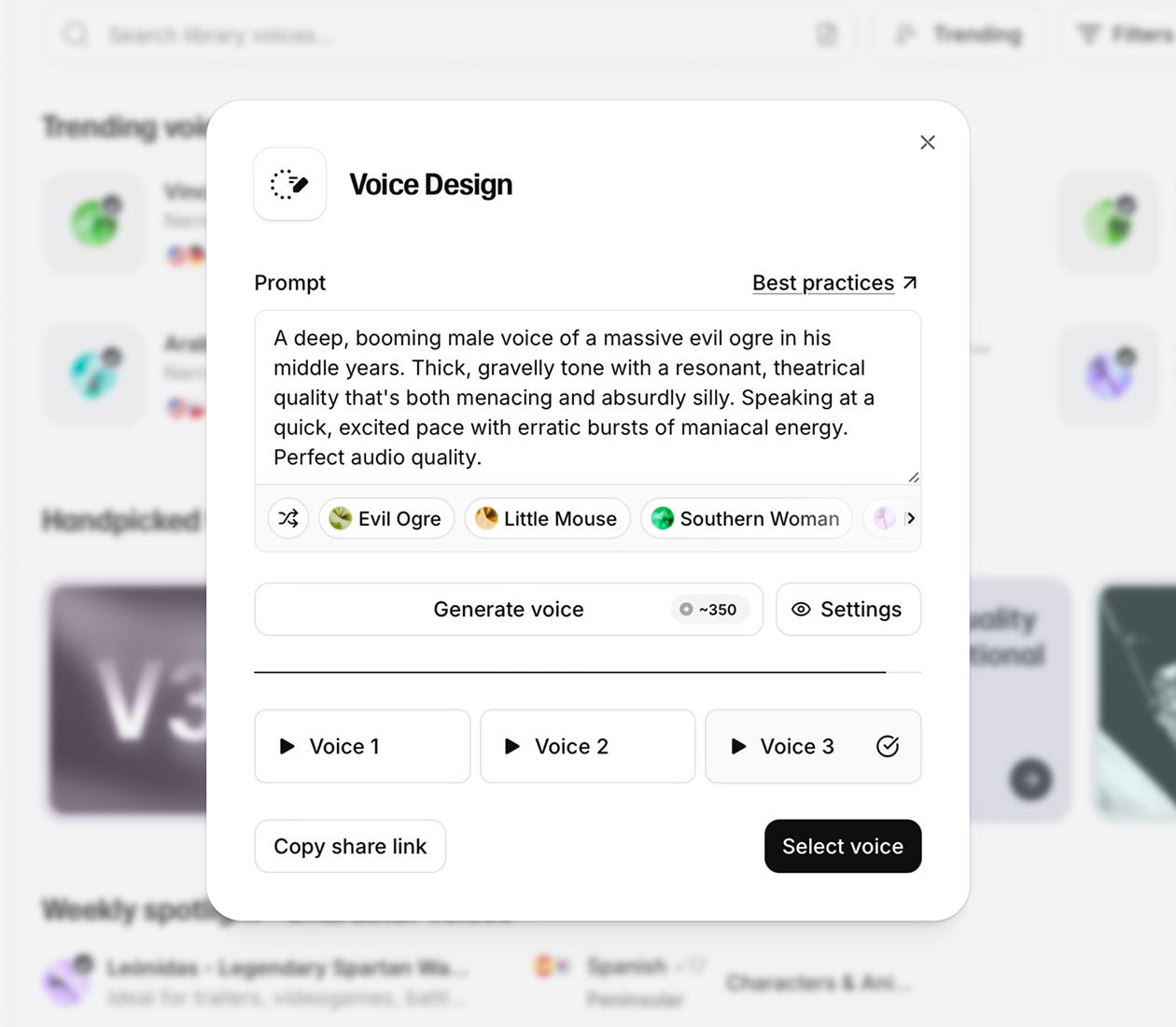The width and height of the screenshot is (1176, 1027).
Task: Pick the Little Mouse preset
Action: [547, 518]
